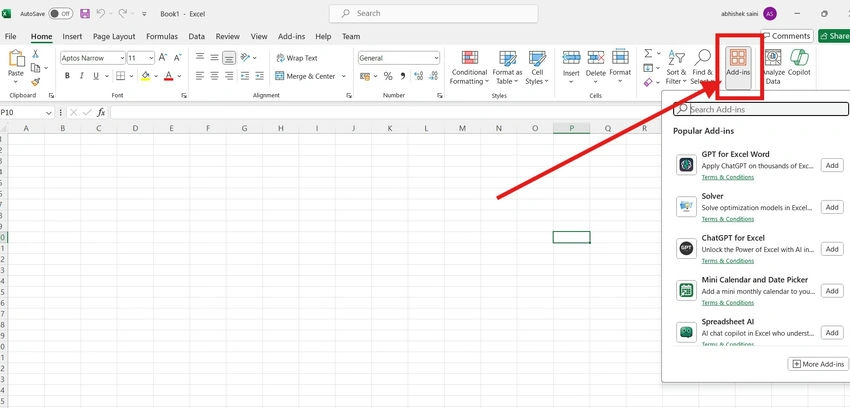Screen dimensions: 850x408
Task: Click the Undo arrow in the title bar
Action: click(101, 14)
